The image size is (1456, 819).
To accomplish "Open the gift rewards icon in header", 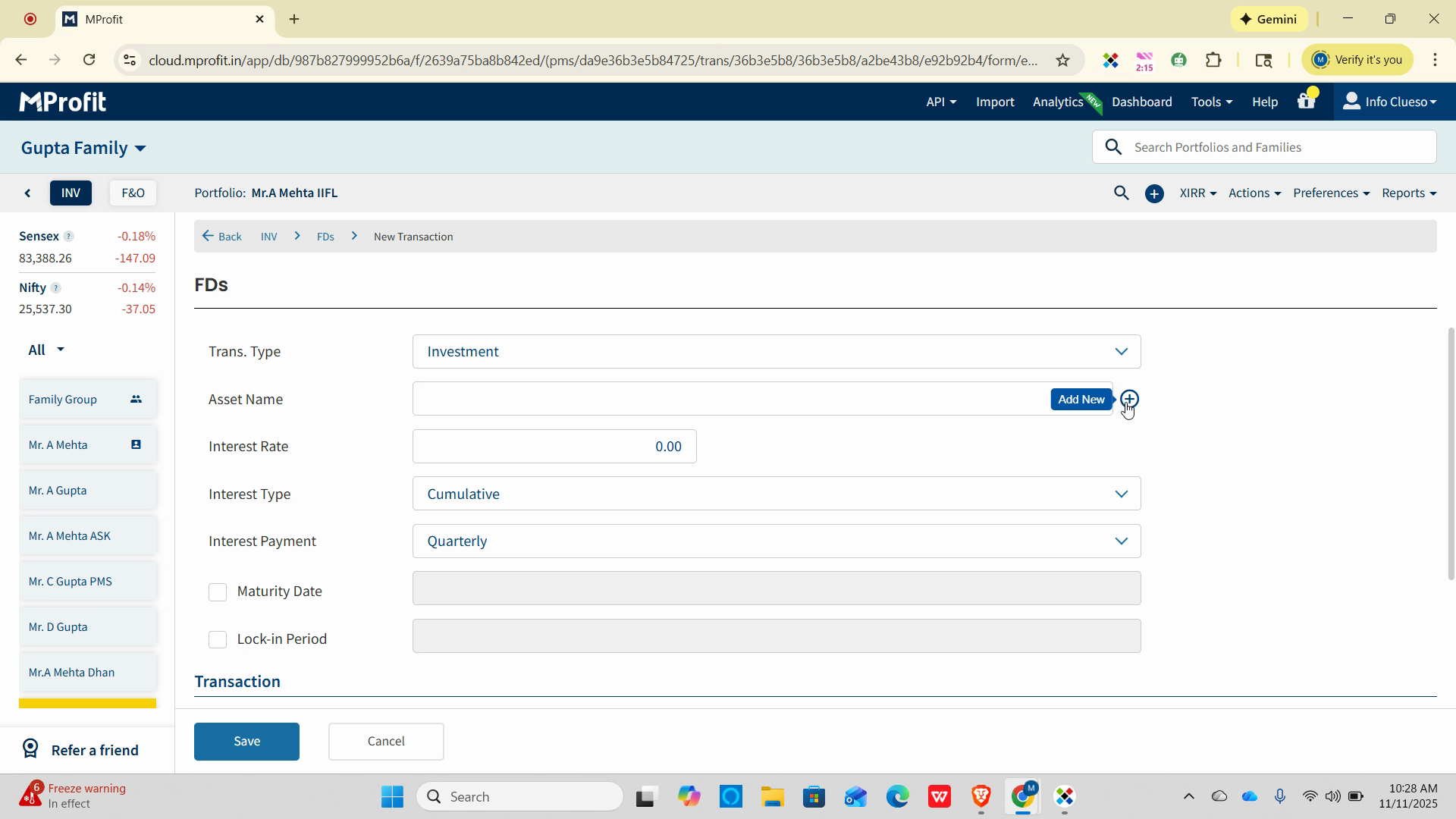I will coord(1306,101).
